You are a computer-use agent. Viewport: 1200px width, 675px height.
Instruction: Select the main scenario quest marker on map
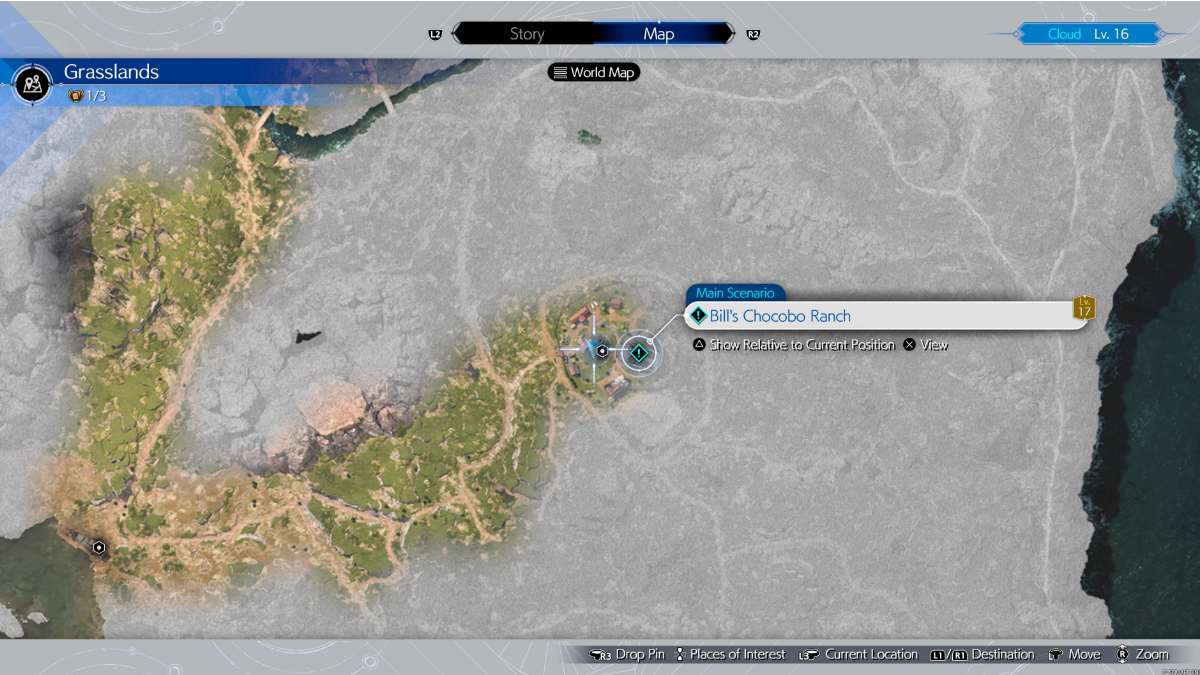pos(638,352)
